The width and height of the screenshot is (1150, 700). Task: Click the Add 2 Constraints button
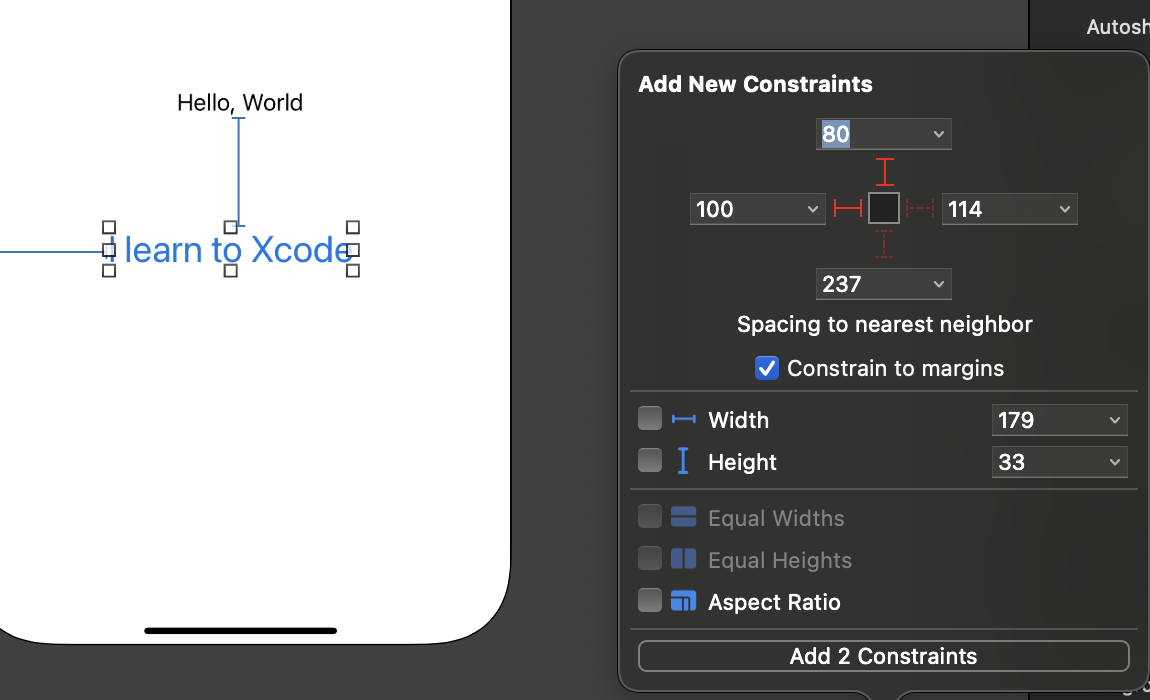(883, 656)
